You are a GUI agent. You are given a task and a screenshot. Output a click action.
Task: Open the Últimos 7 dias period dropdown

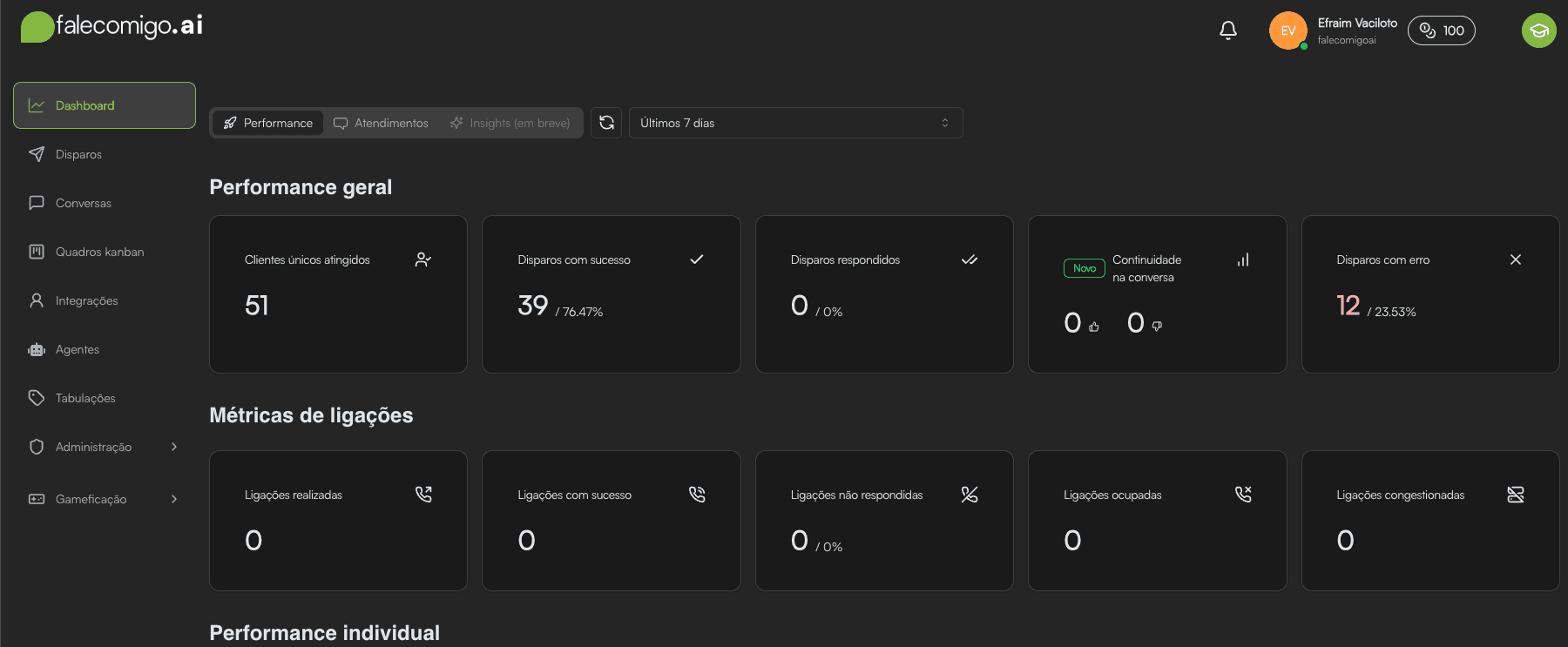tap(796, 123)
